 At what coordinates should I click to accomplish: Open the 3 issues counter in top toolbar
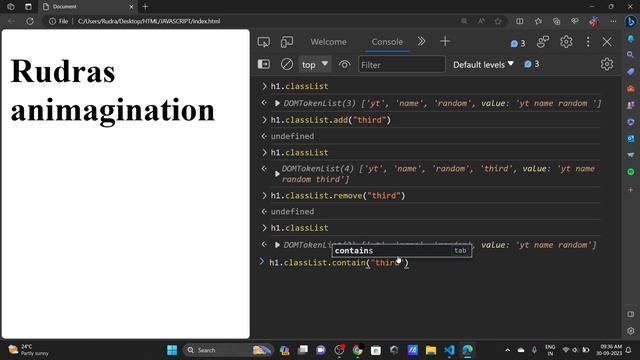(x=518, y=43)
